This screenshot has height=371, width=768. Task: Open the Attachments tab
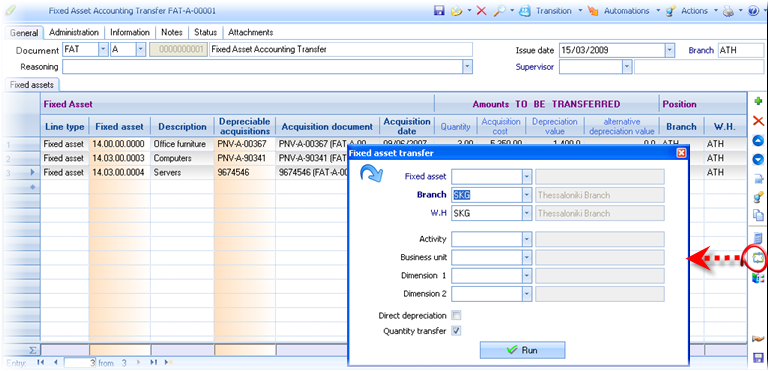[x=250, y=32]
